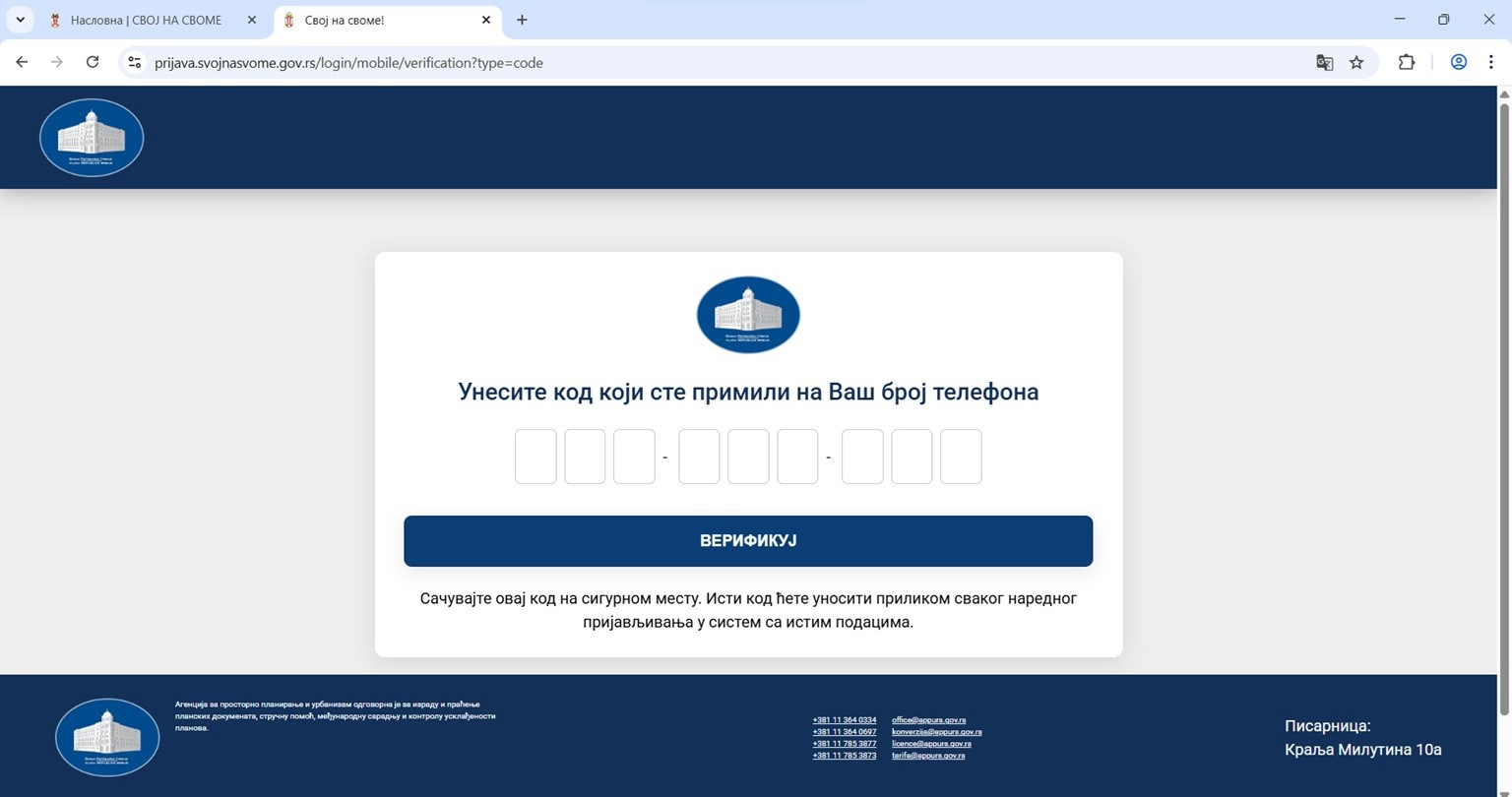Open the extensions puzzle icon

coord(1407,62)
